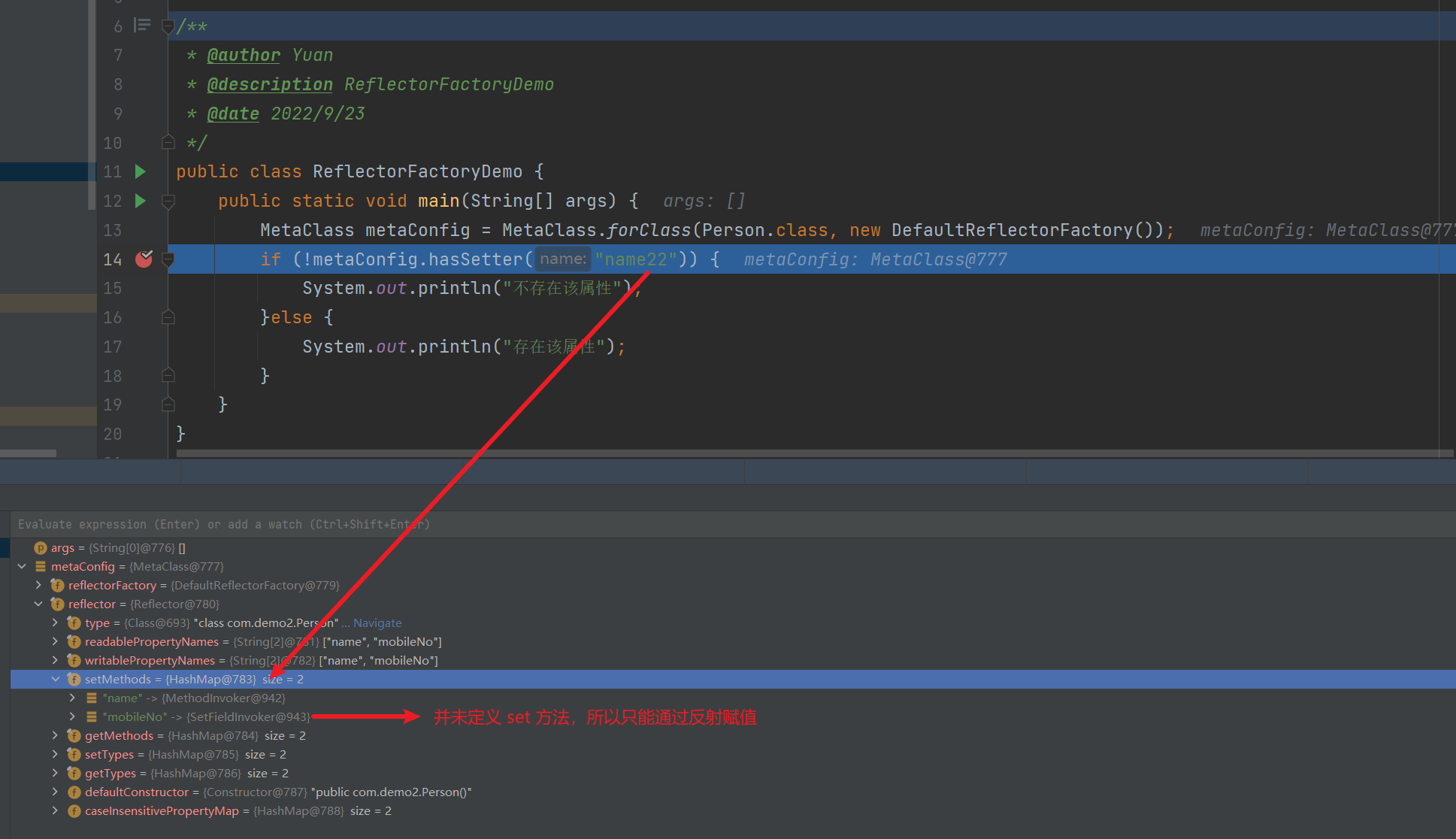Fold the main method on line 12
Image resolution: width=1456 pixels, height=839 pixels.
click(168, 201)
